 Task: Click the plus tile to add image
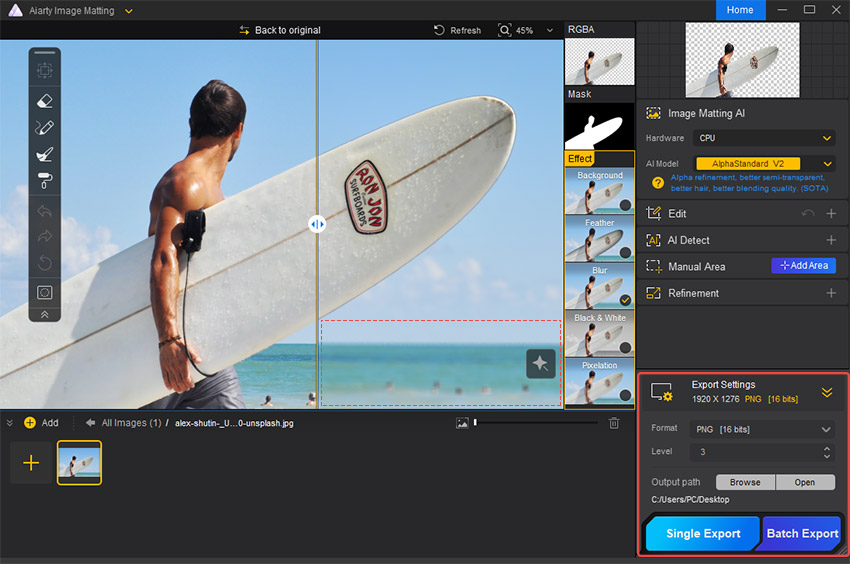tap(31, 463)
